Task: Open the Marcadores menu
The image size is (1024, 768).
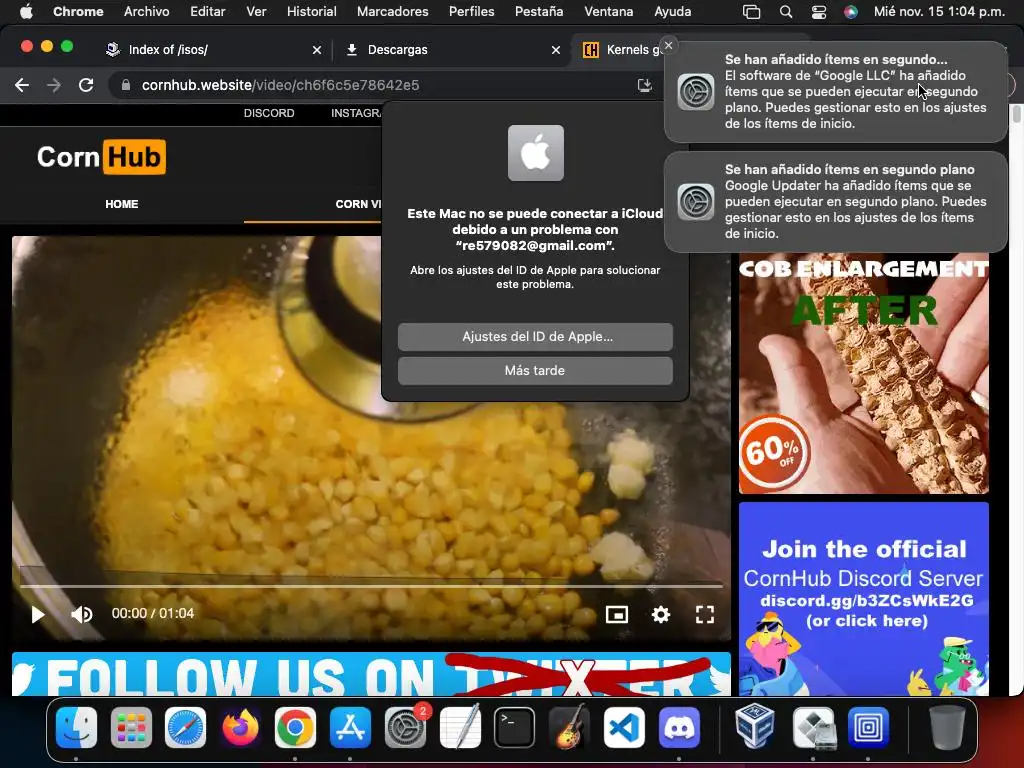Action: coord(392,12)
